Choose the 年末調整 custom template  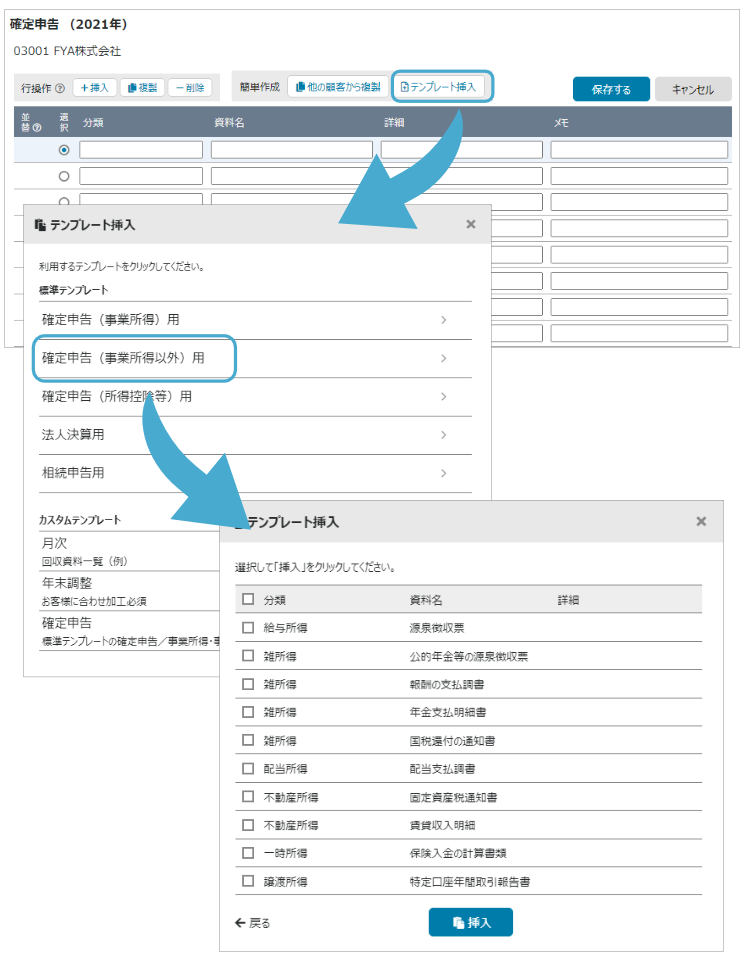pos(68,582)
